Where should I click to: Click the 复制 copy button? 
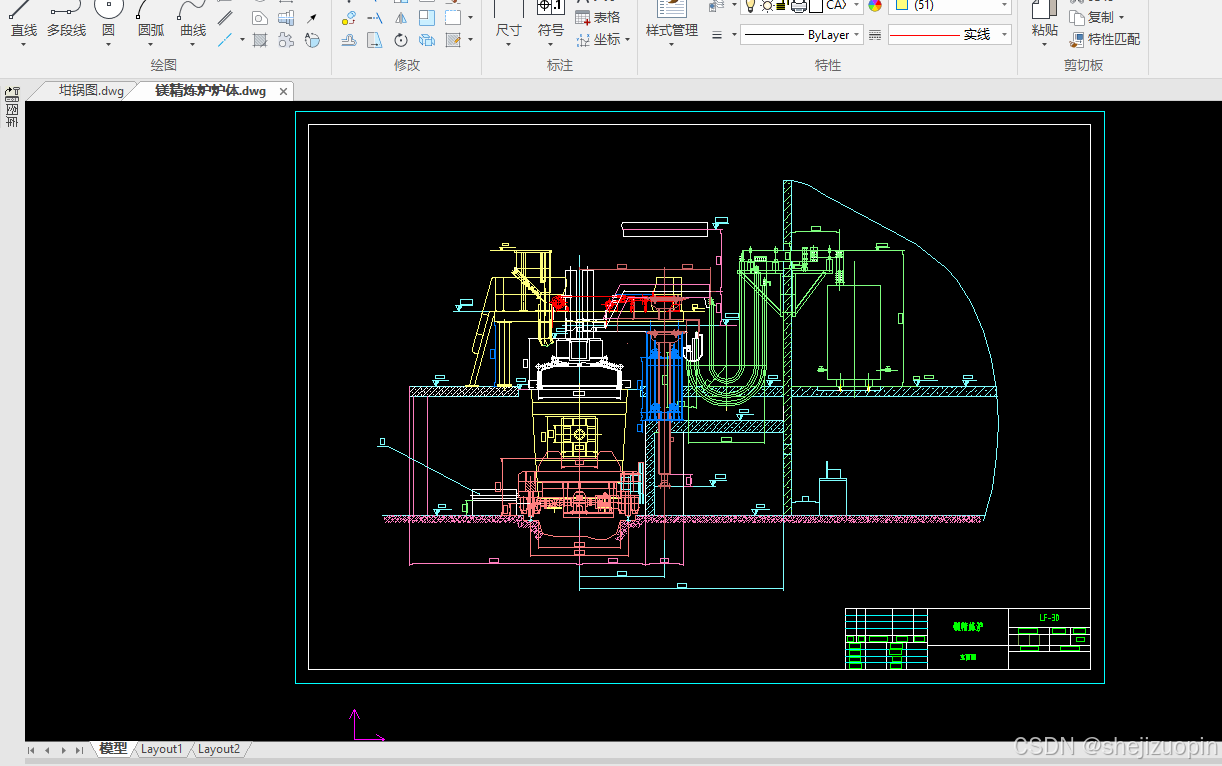click(x=1097, y=17)
